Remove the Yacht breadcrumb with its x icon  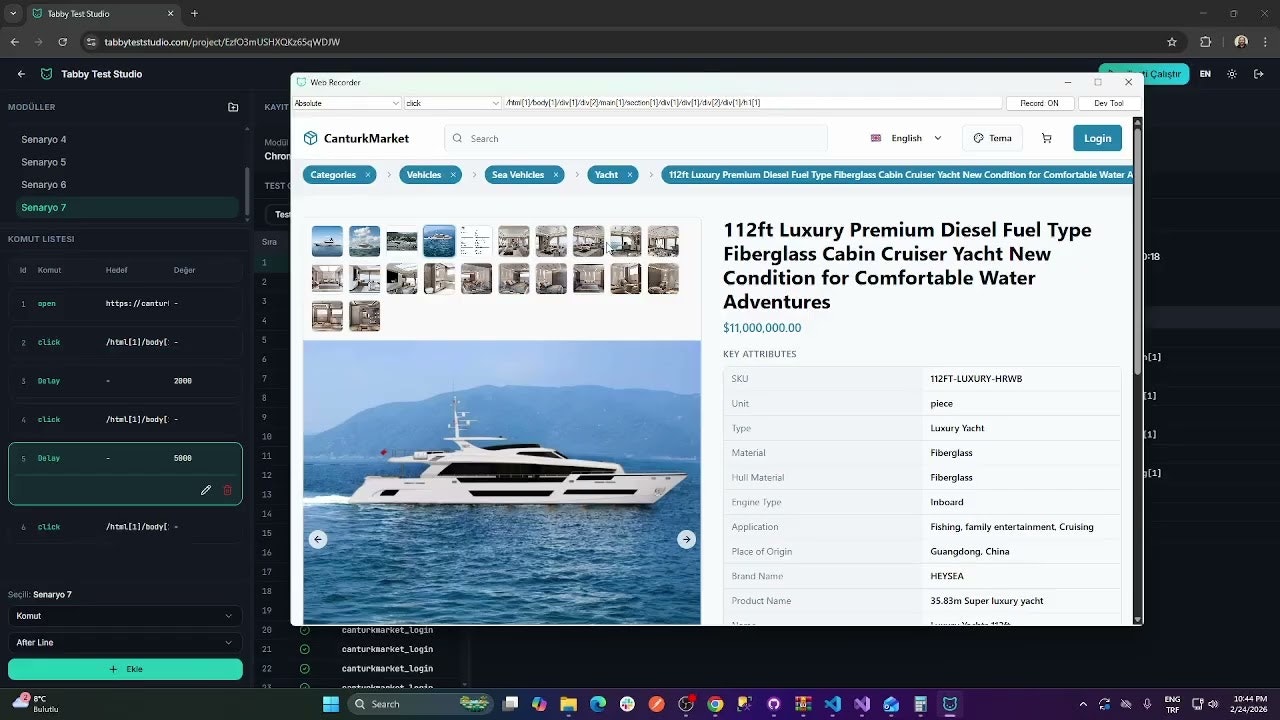630,175
